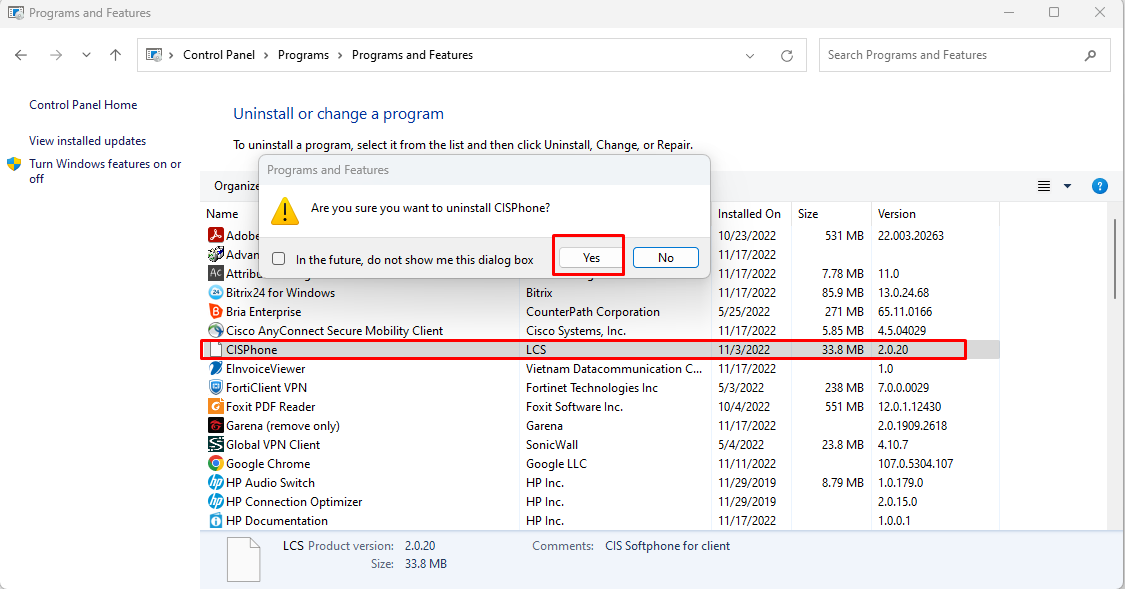Sort by the Size column header
Viewport: 1125px width, 589px height.
point(808,214)
